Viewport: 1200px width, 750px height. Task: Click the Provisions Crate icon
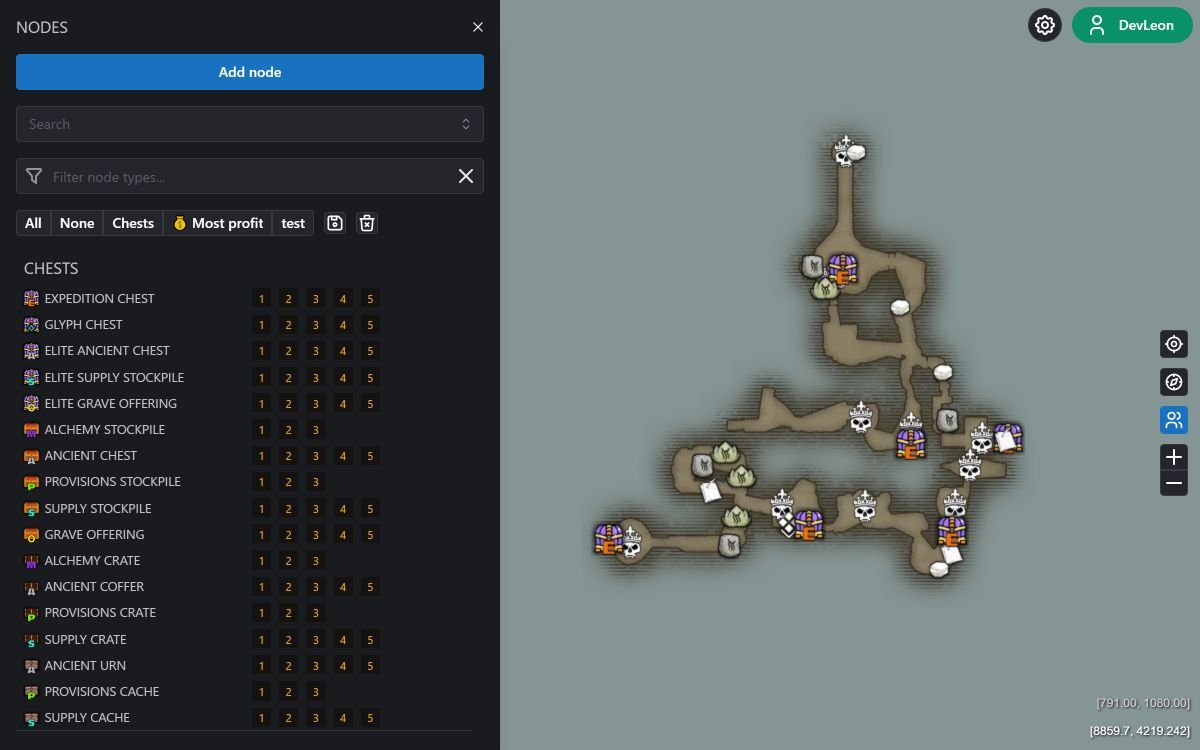pyautogui.click(x=31, y=612)
